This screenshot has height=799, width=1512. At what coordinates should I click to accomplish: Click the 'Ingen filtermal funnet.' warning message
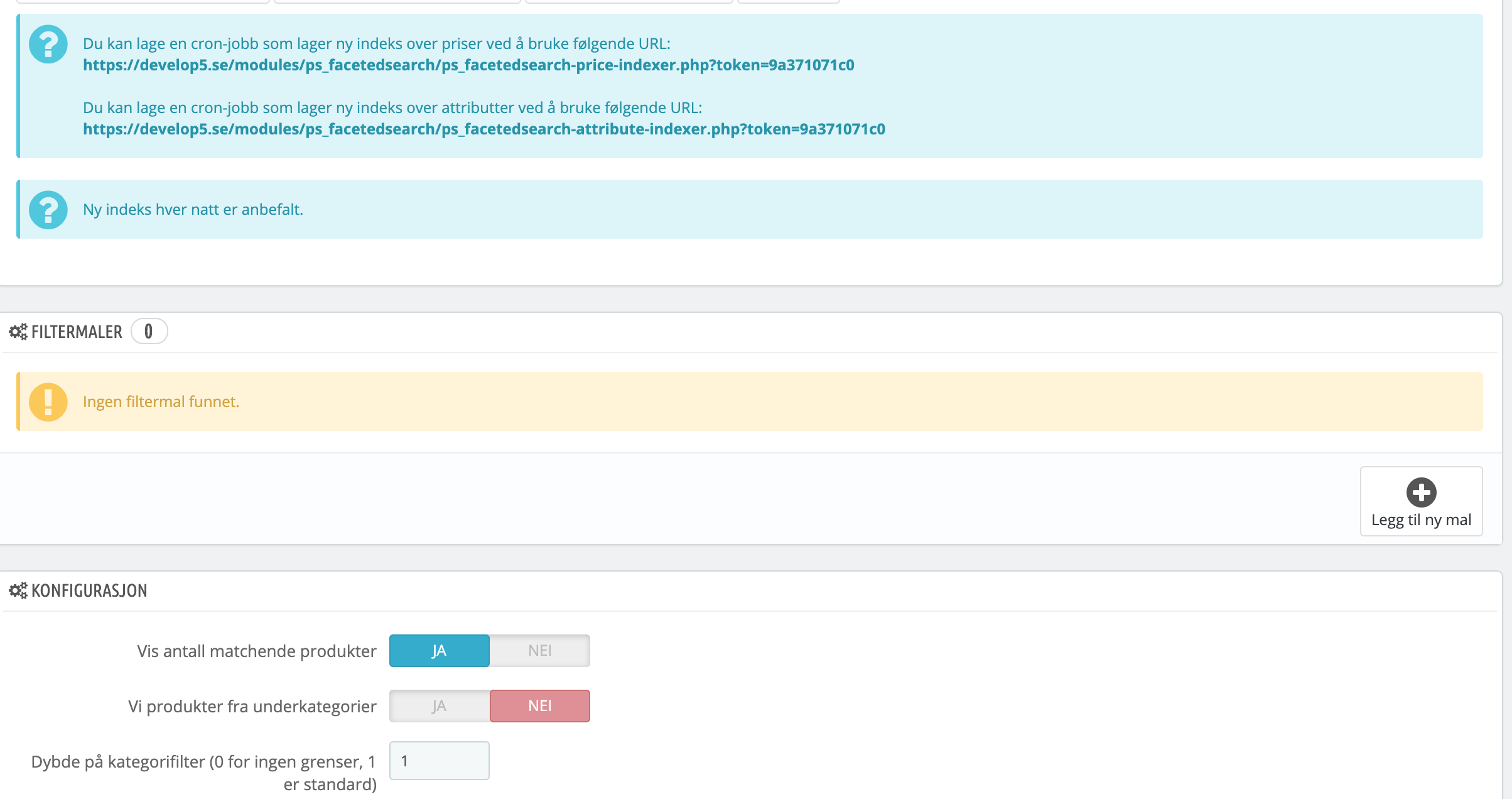tap(161, 402)
